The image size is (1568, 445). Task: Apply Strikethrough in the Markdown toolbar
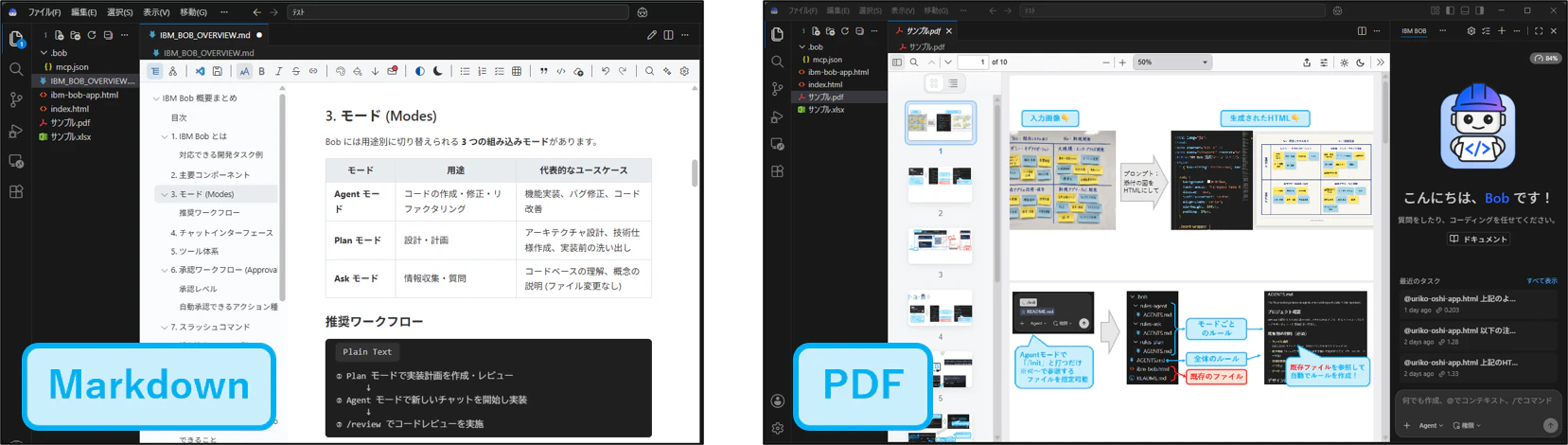click(296, 71)
